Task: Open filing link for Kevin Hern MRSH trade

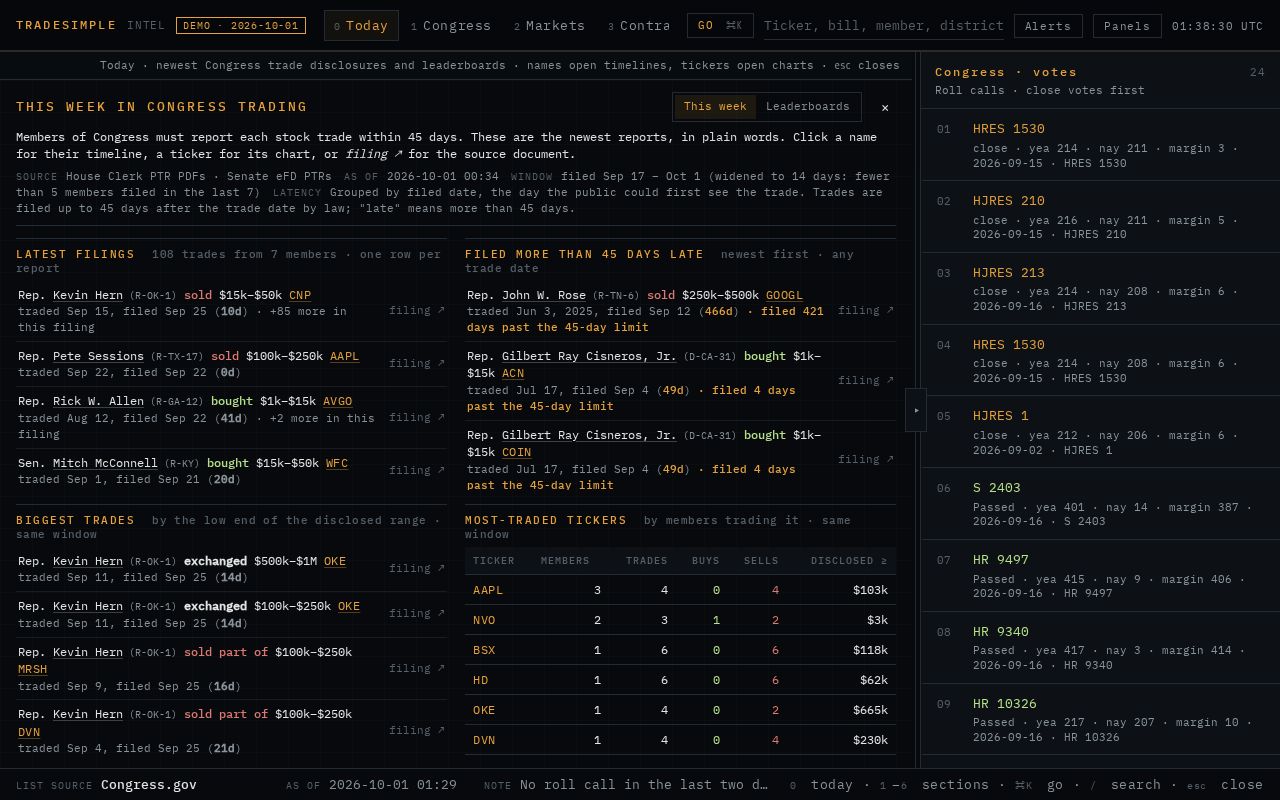Action: [x=417, y=668]
